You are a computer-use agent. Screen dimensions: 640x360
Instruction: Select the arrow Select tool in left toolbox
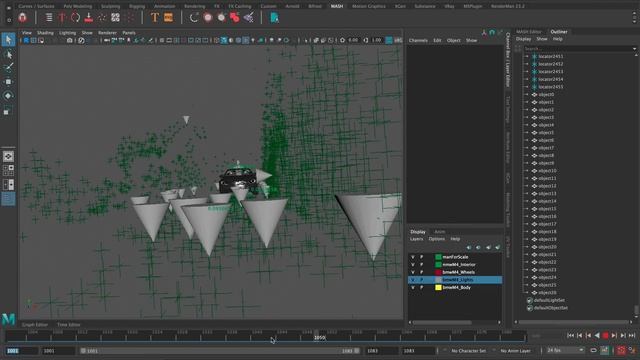pyautogui.click(x=8, y=40)
